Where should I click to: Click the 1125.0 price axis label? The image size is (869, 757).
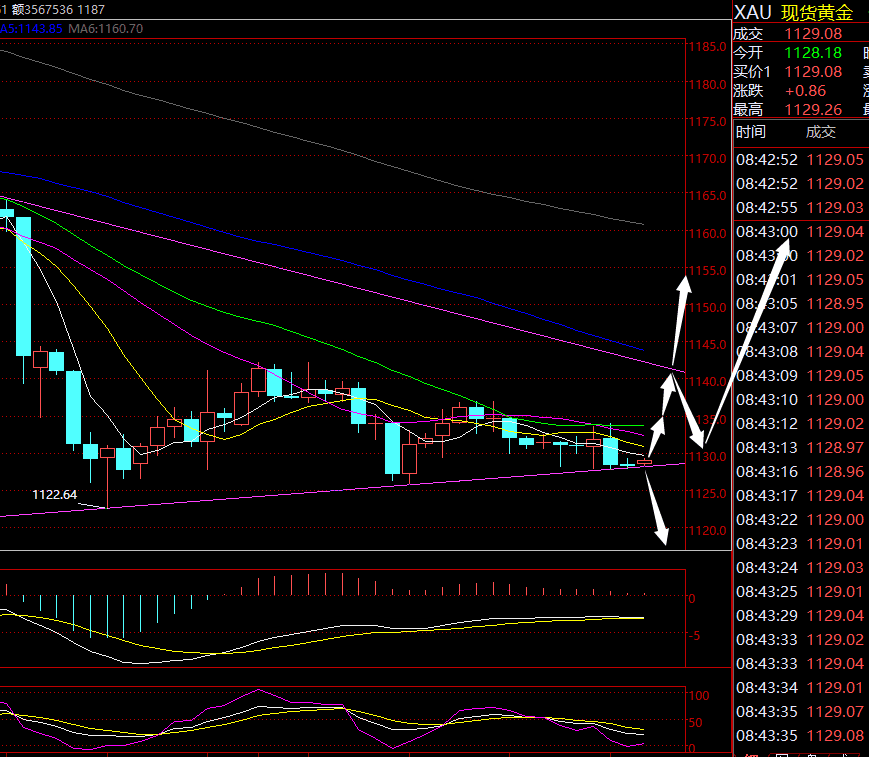(x=707, y=493)
